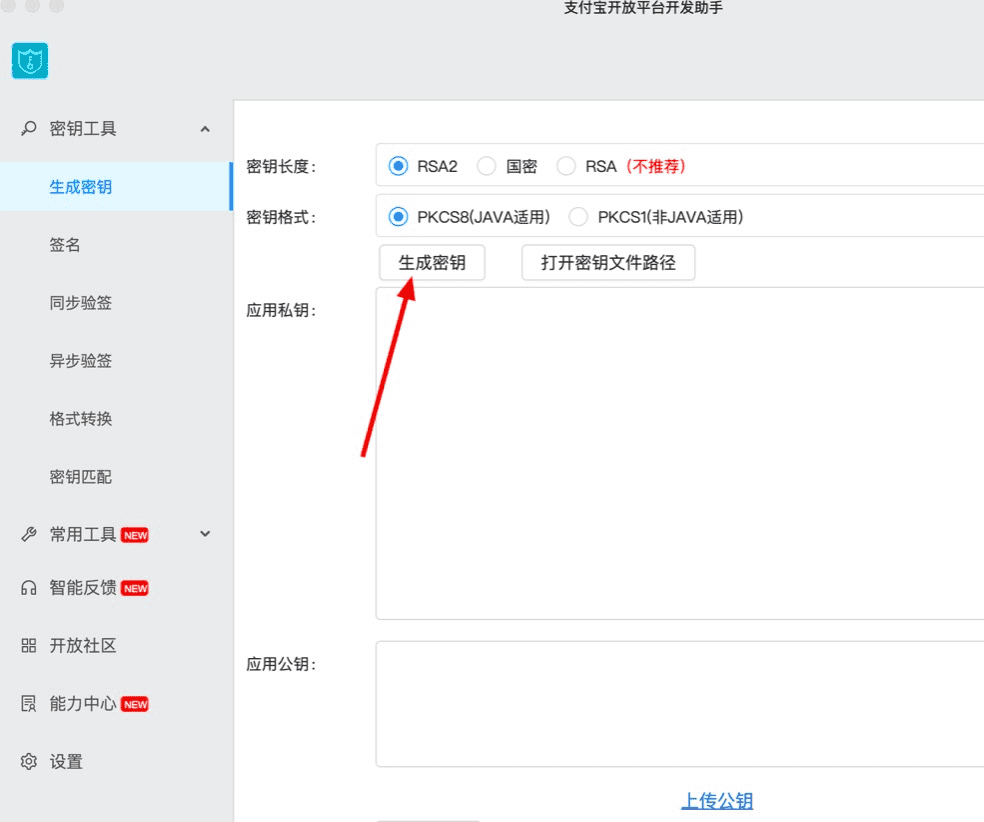Click the NEW badge beside 智能反馈
The width and height of the screenshot is (984, 822).
click(x=135, y=589)
